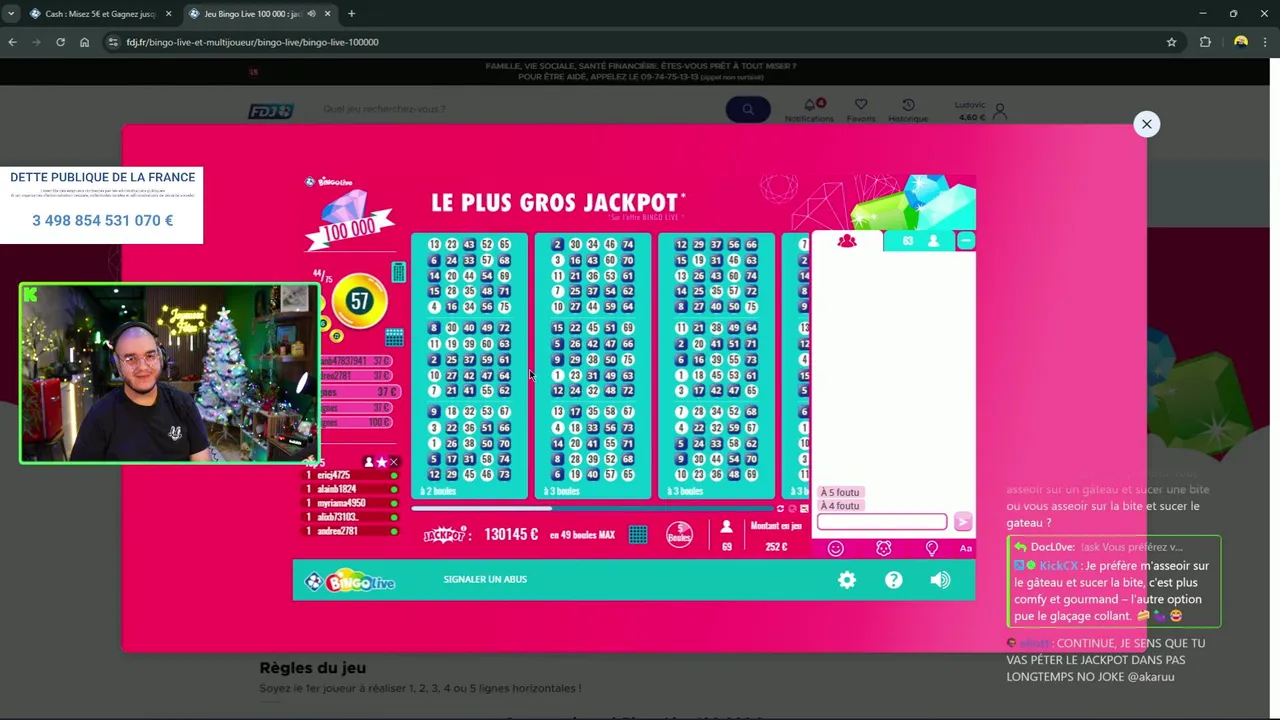Open browser extensions puzzle icon
This screenshot has width=1280, height=720.
point(1205,42)
